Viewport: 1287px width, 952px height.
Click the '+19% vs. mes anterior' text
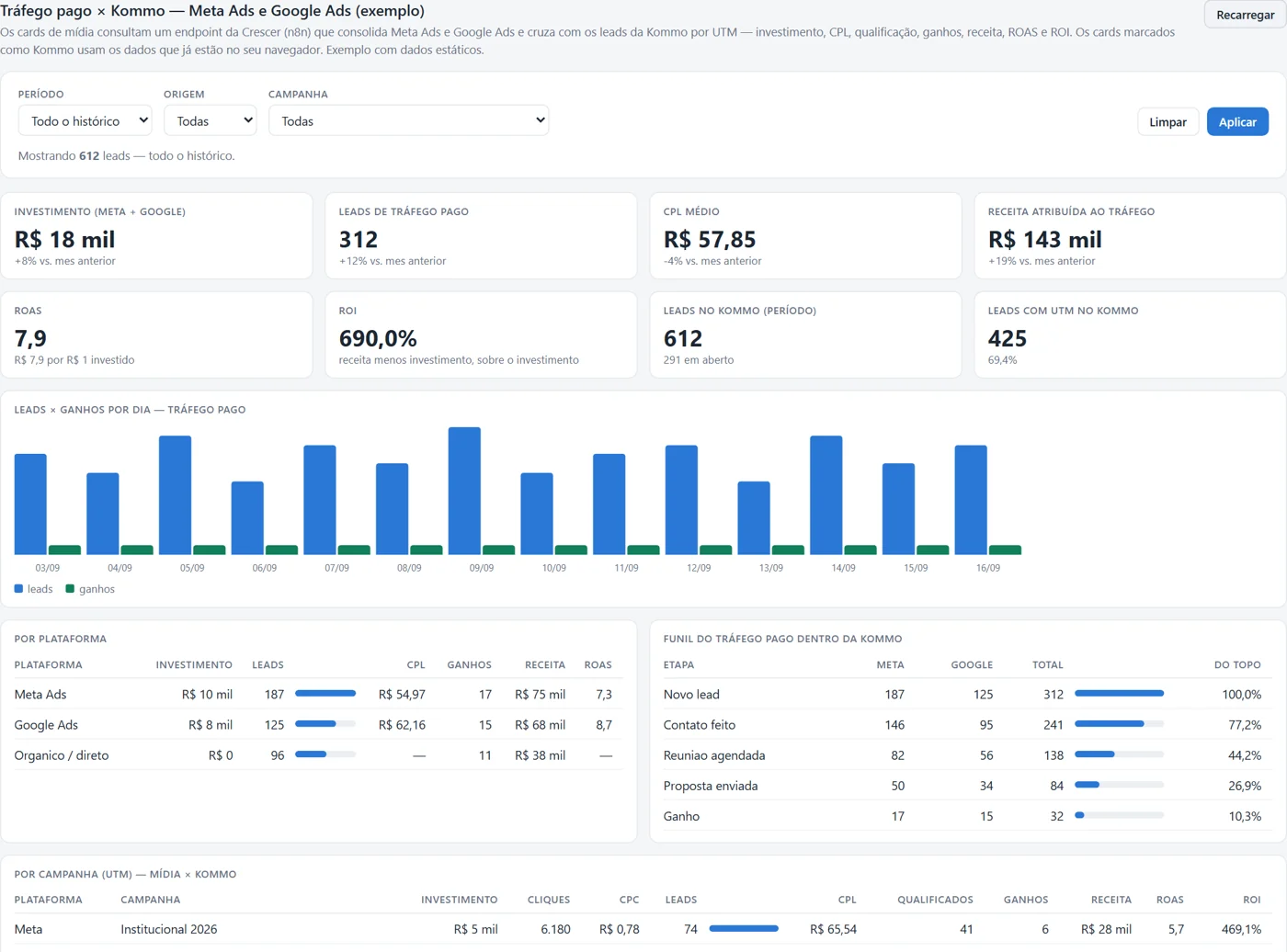pos(1042,261)
